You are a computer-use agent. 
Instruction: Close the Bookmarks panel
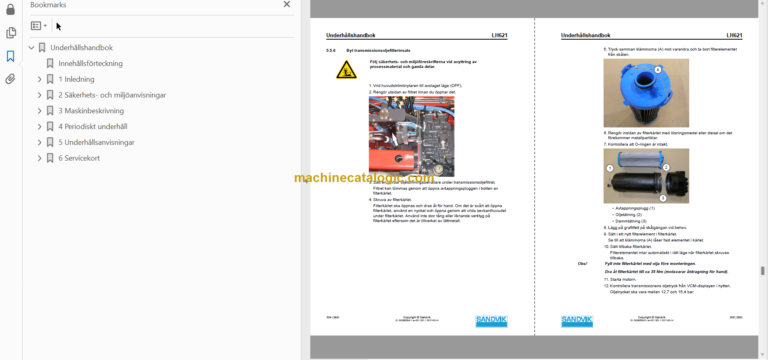tap(287, 4)
